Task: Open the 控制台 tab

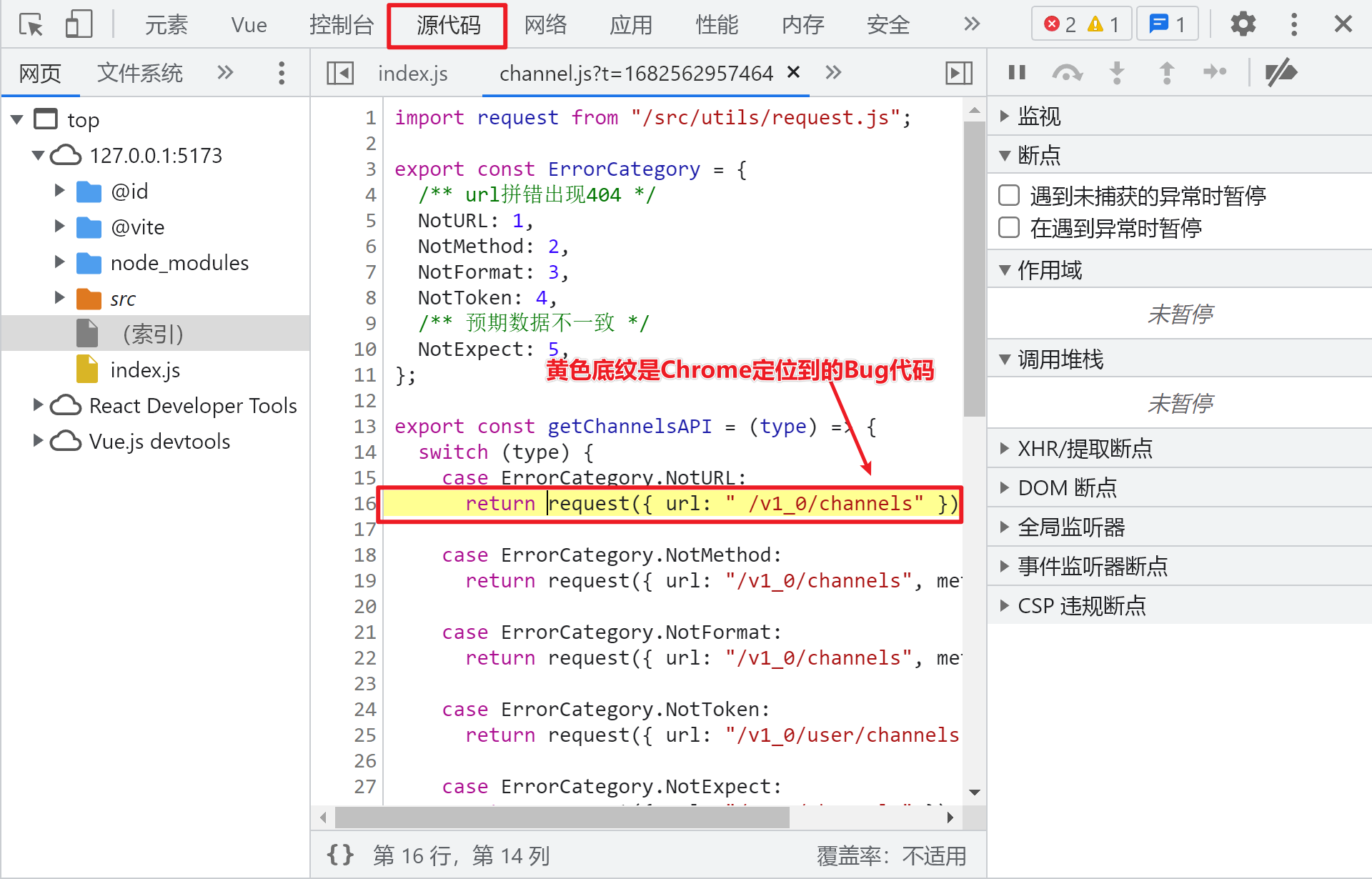Action: point(341,25)
